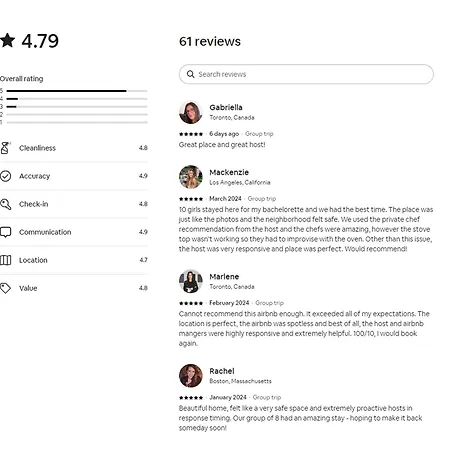This screenshot has width=450, height=450.
Task: Click the five-star rating on Marlene's review
Action: click(191, 303)
